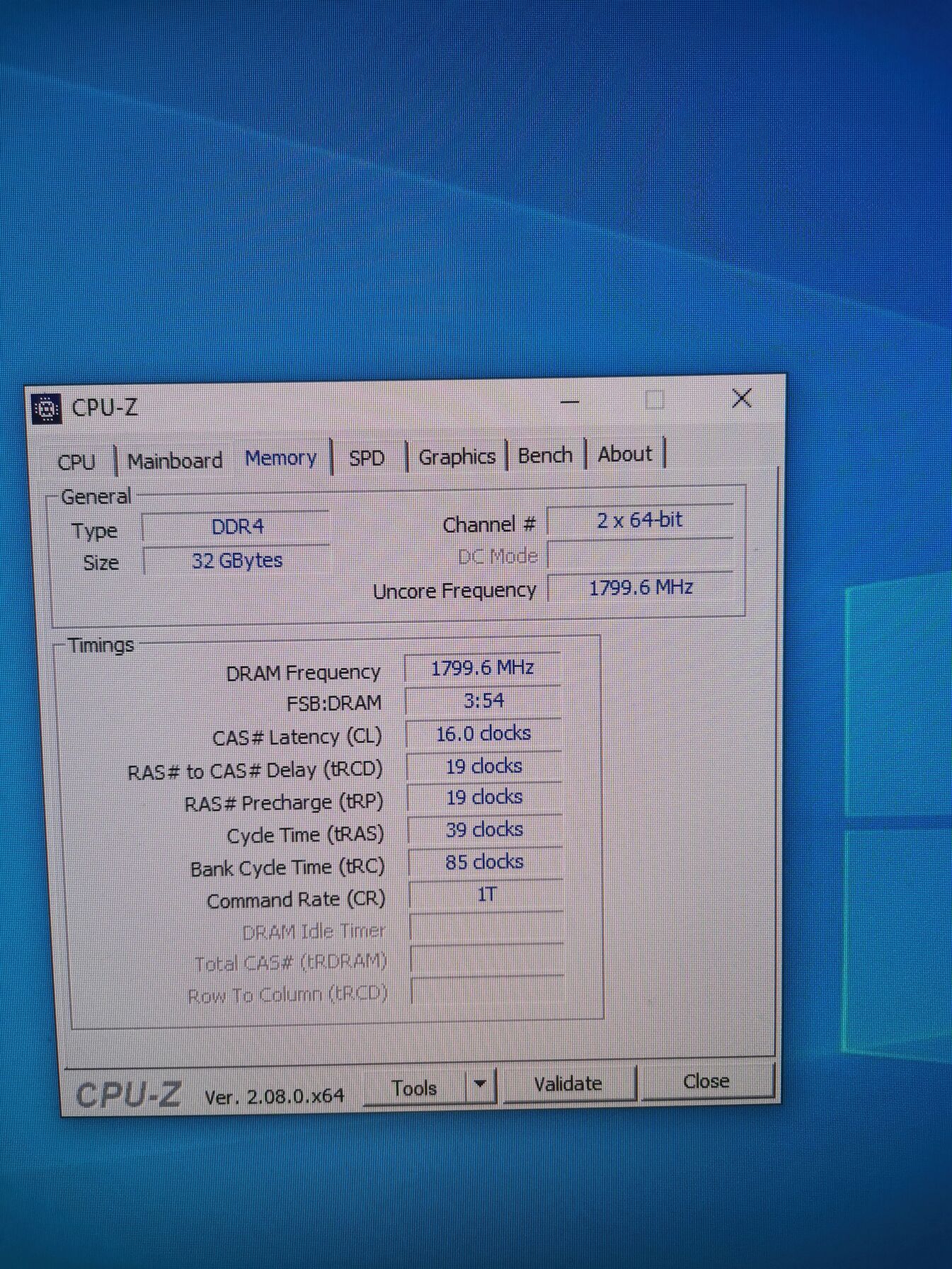This screenshot has width=952, height=1269.
Task: Click the tRCD value 19 clocks
Action: tap(484, 766)
